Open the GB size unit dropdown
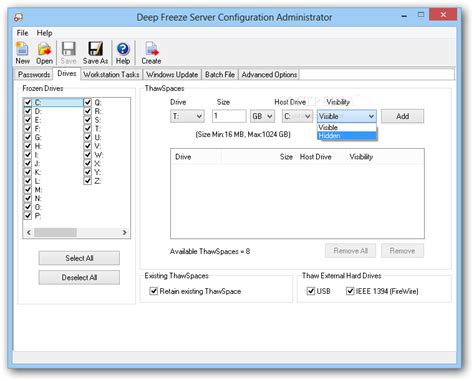Screen dimensions: 474x381 pos(262,116)
